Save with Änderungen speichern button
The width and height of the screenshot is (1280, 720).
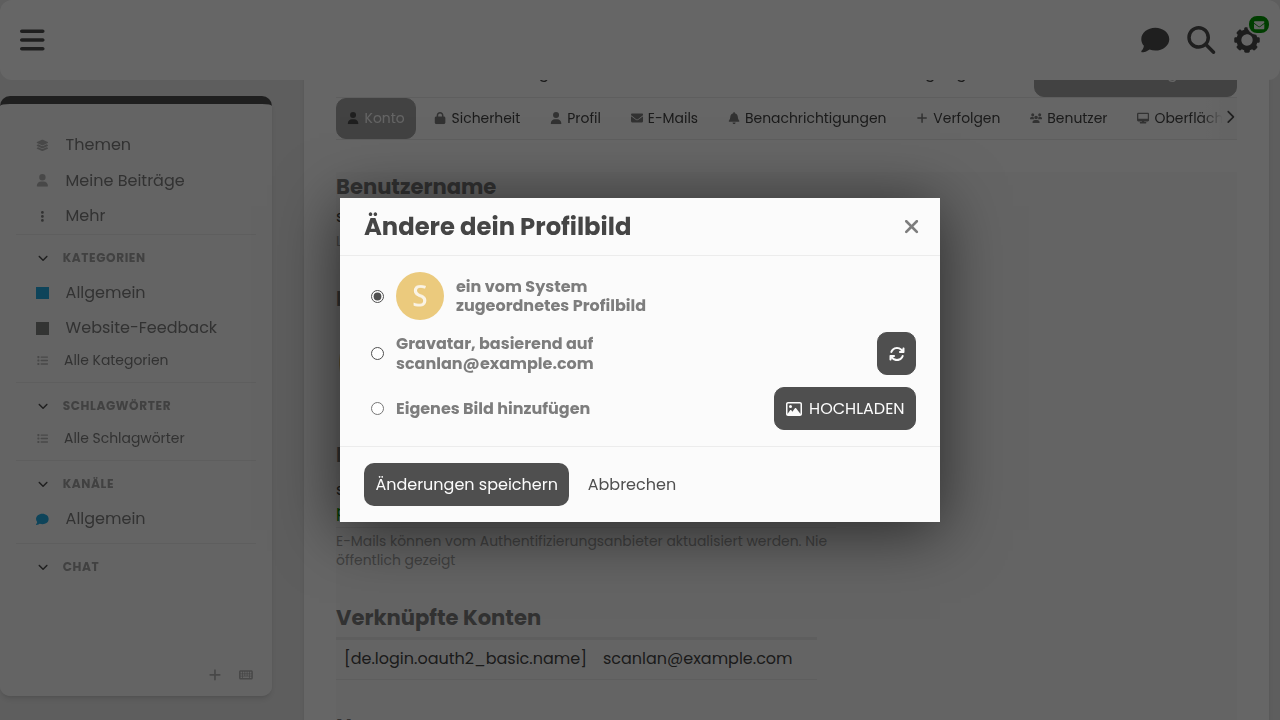(466, 484)
